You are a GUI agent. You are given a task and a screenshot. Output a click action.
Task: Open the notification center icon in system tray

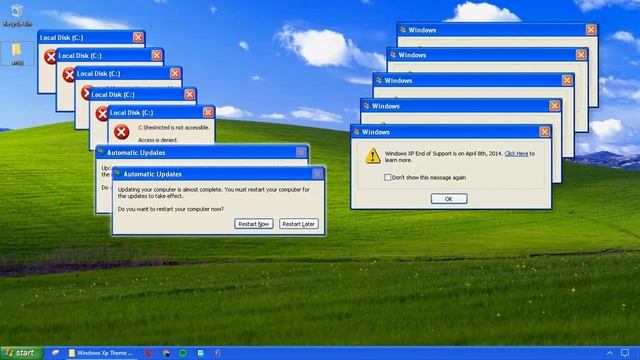pyautogui.click(x=625, y=353)
